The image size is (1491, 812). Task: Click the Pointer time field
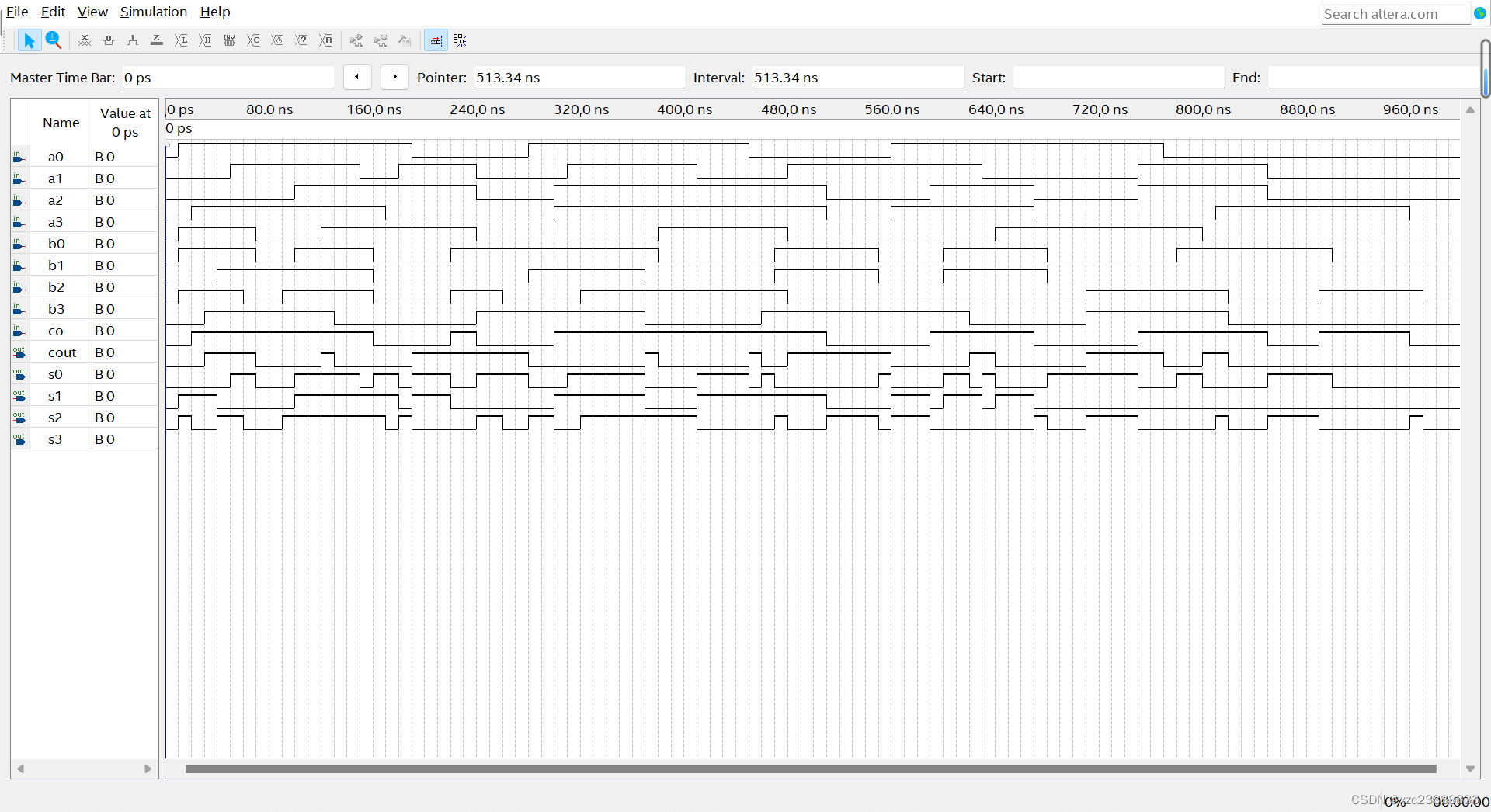coord(579,78)
